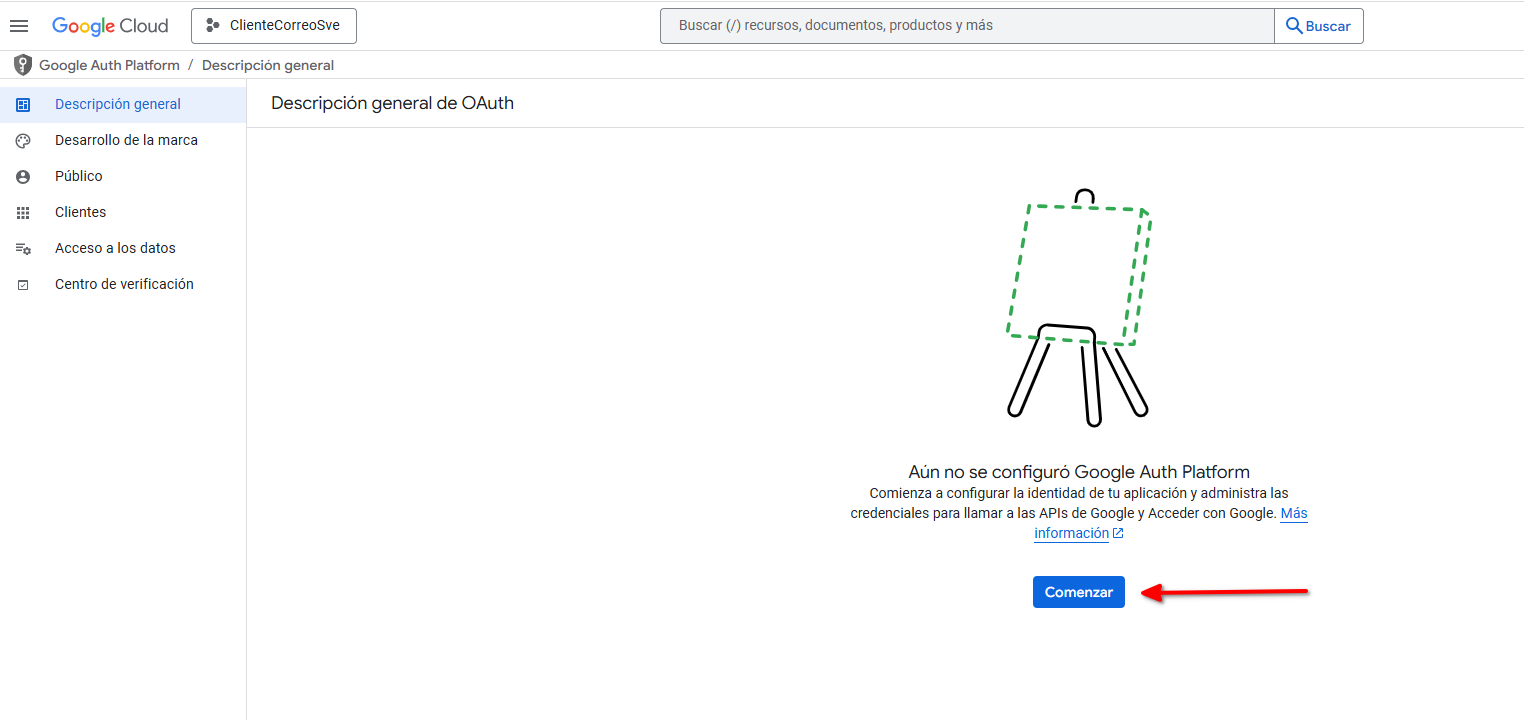Navigate to Acceso a los datos
1524x720 pixels.
click(115, 249)
